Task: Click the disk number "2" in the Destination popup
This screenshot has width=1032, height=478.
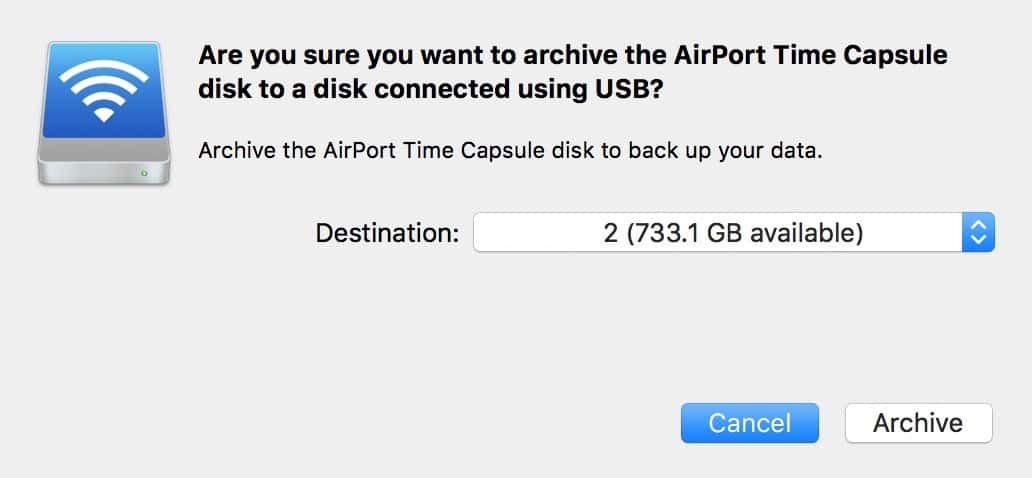Action: [x=610, y=234]
